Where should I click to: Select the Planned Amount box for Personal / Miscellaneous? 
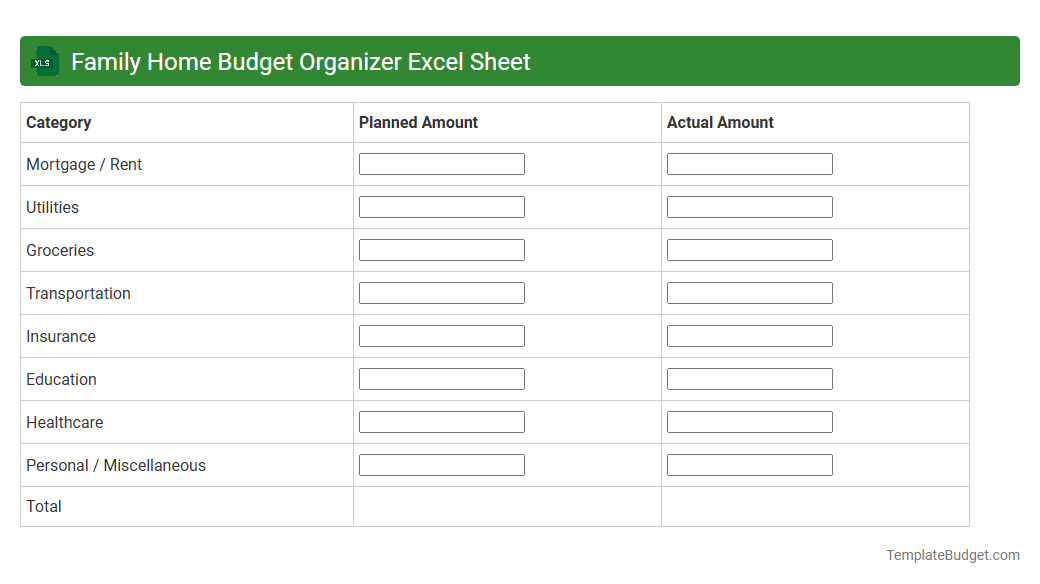point(441,464)
